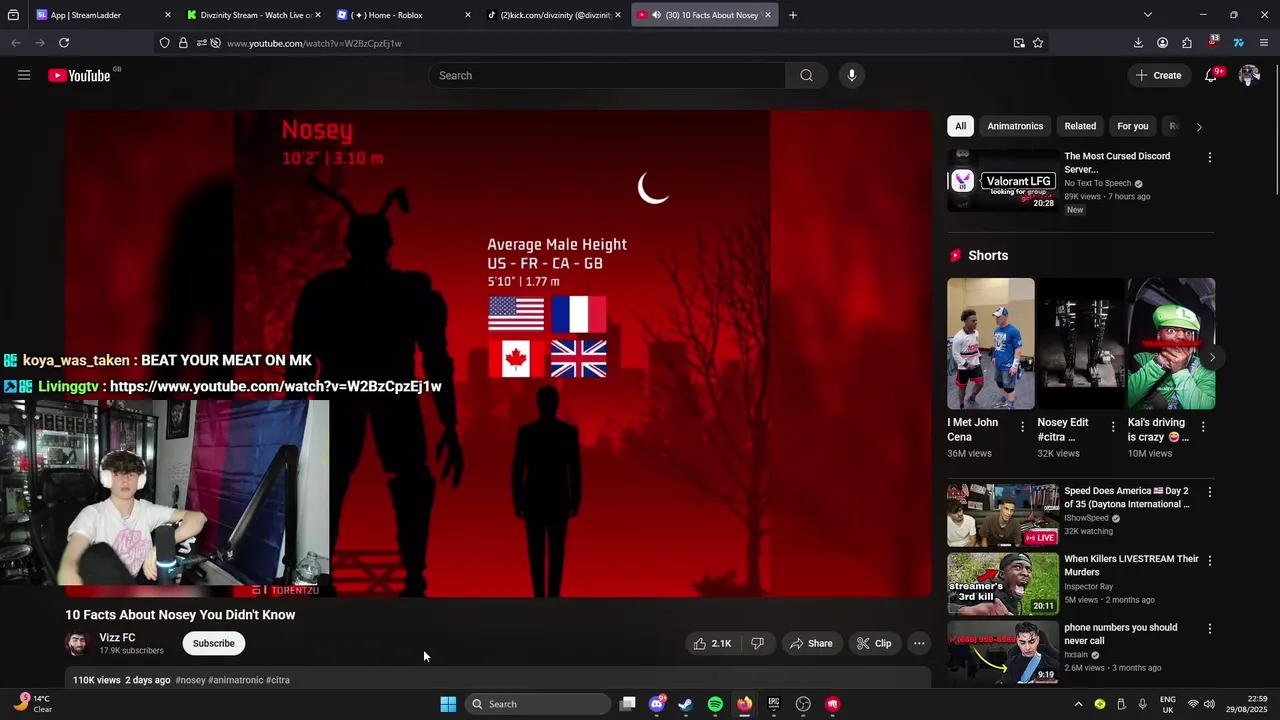Open the Firefox application menu
Viewport: 1280px width, 720px height.
coord(1264,43)
